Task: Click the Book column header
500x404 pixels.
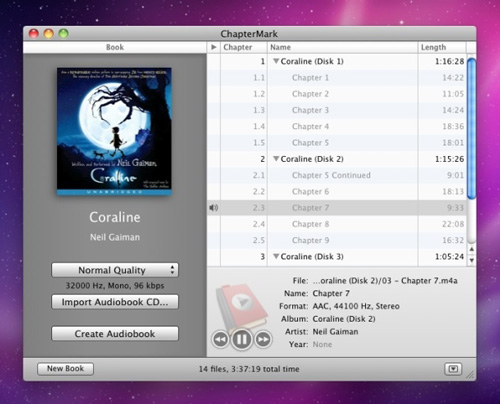Action: (115, 47)
